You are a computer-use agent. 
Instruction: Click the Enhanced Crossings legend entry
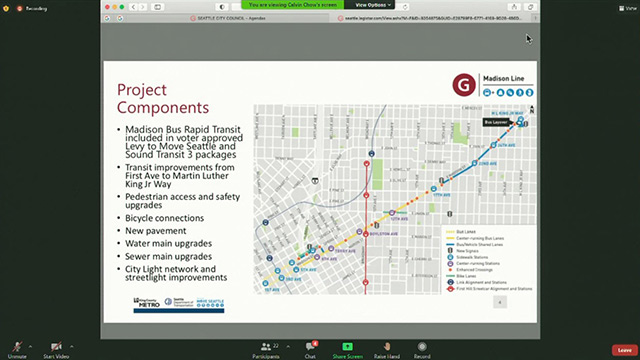point(470,270)
